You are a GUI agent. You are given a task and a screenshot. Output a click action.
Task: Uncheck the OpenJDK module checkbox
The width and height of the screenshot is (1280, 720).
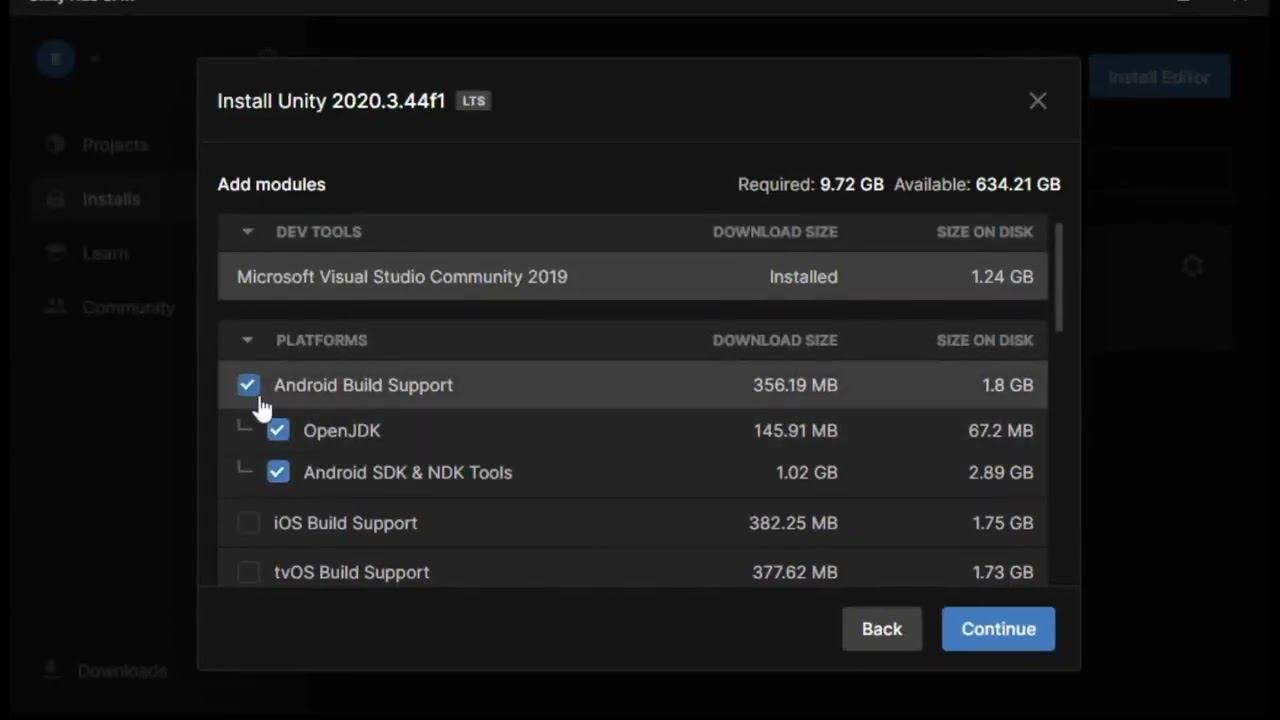point(278,430)
